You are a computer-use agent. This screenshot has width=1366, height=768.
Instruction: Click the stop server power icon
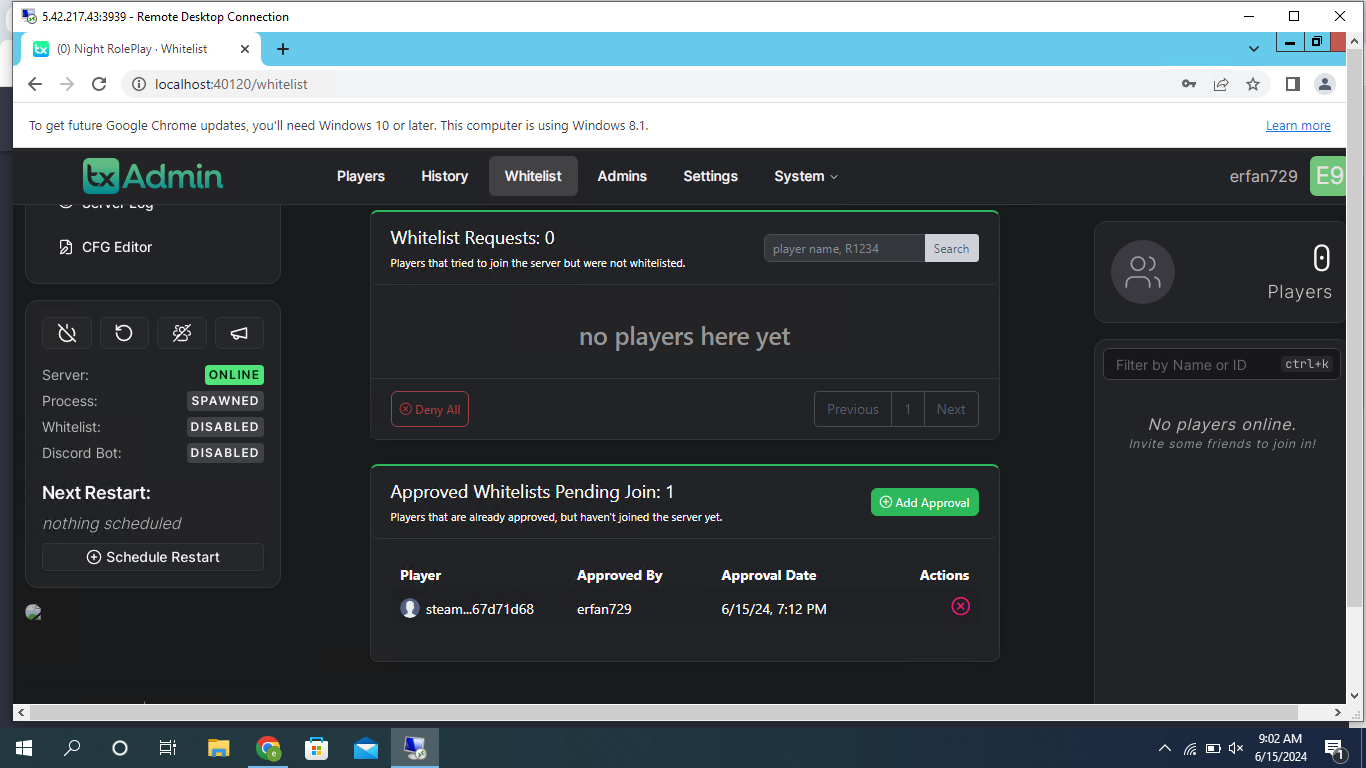coord(67,333)
